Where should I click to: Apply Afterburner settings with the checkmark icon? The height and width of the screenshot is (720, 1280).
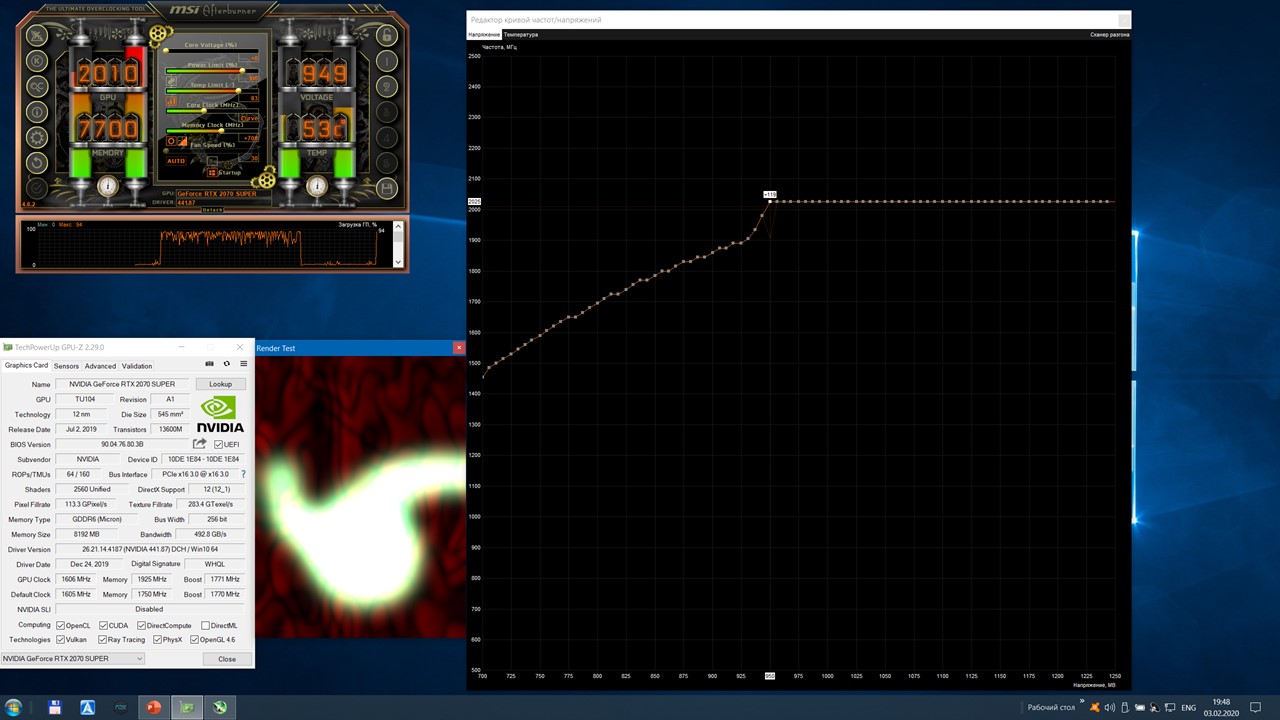point(37,188)
